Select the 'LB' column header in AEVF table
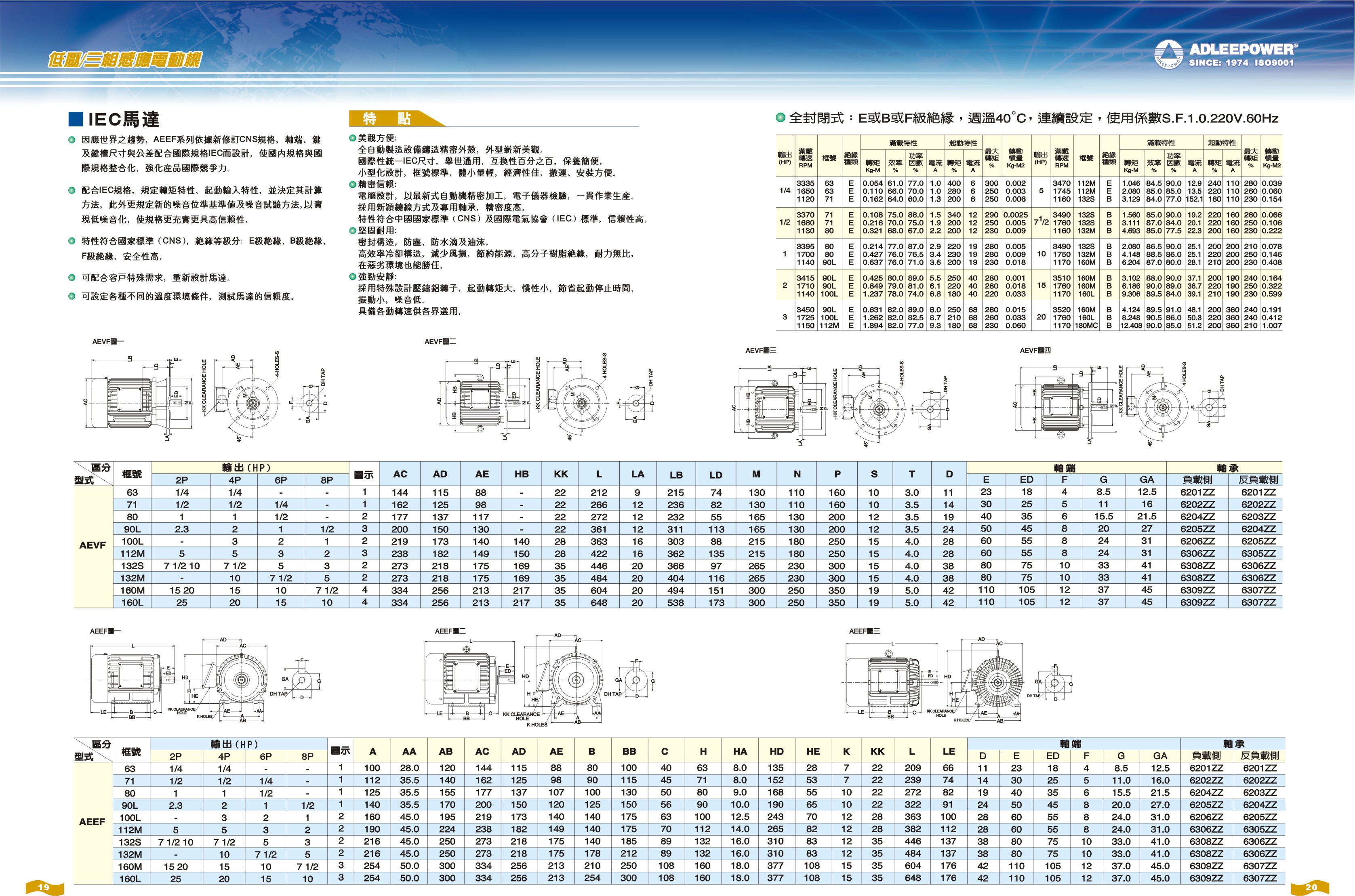 coord(676,474)
